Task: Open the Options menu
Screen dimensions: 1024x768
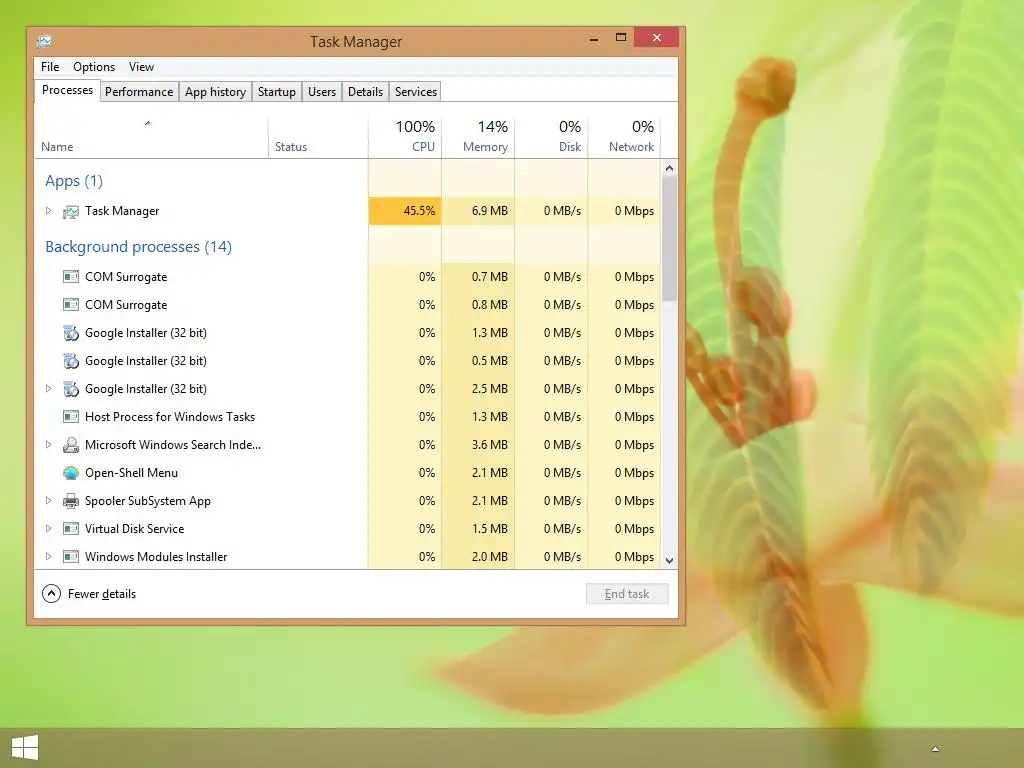Action: (x=94, y=67)
